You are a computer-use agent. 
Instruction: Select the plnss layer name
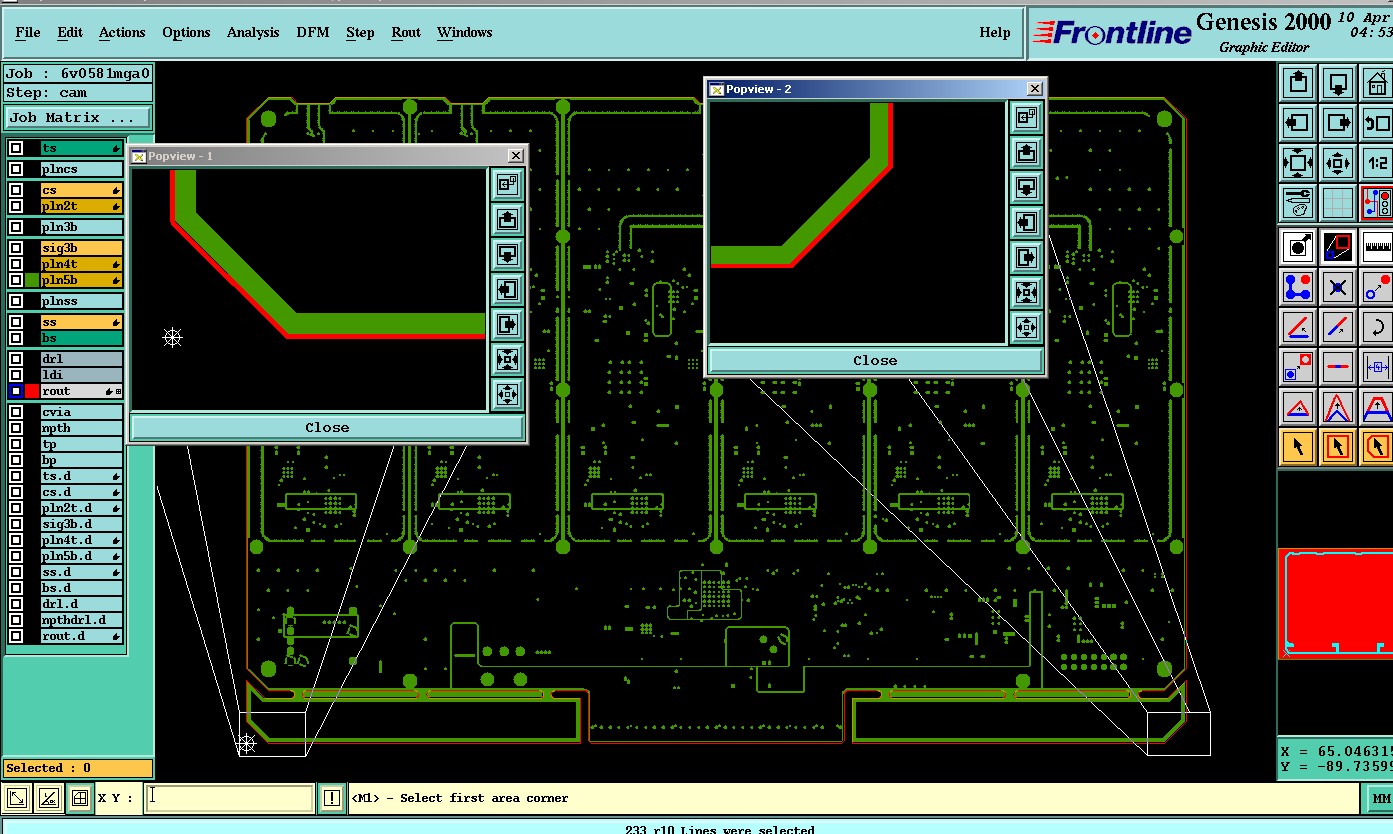click(82, 301)
